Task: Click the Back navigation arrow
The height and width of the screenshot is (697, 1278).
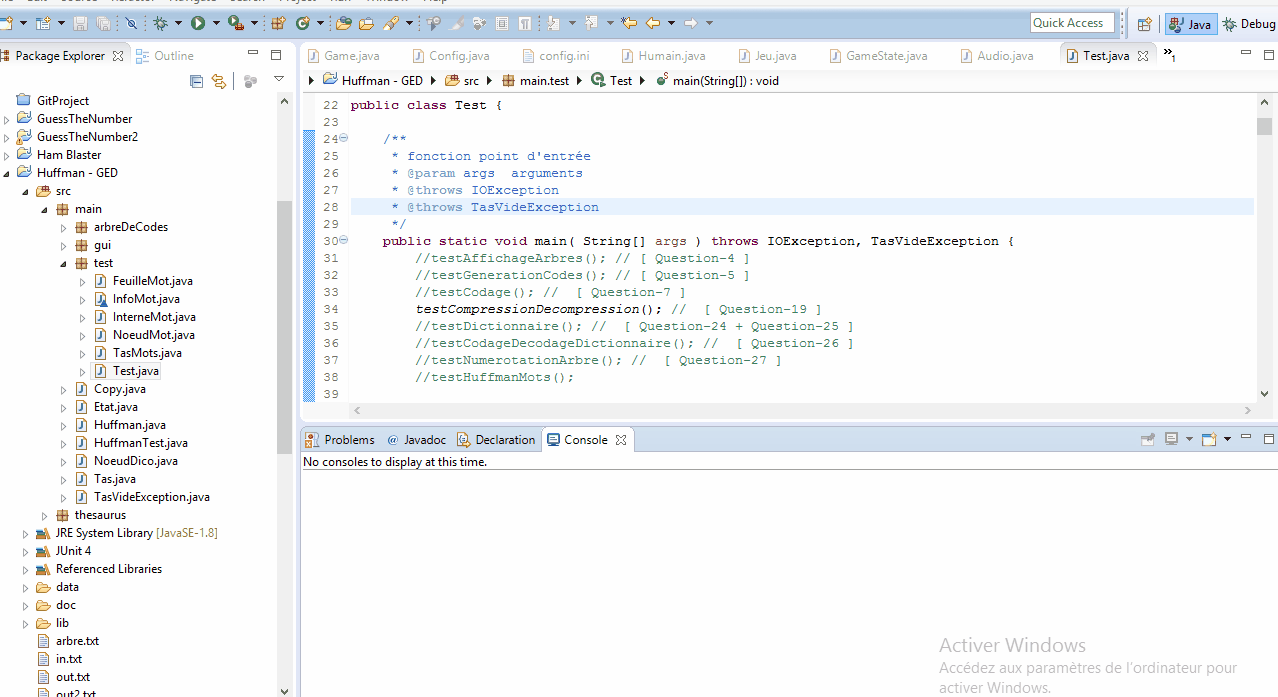Action: [652, 22]
